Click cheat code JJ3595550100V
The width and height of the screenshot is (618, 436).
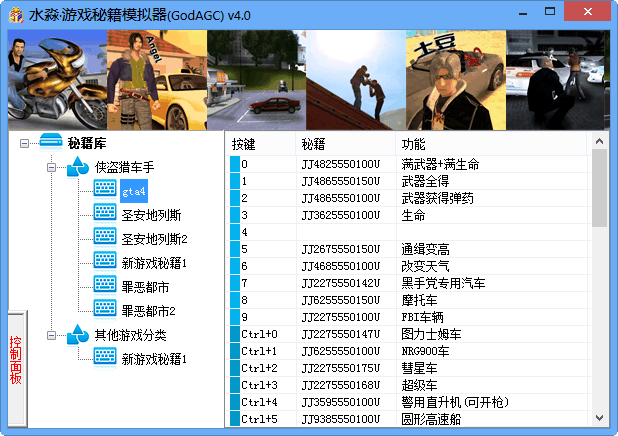coord(341,402)
